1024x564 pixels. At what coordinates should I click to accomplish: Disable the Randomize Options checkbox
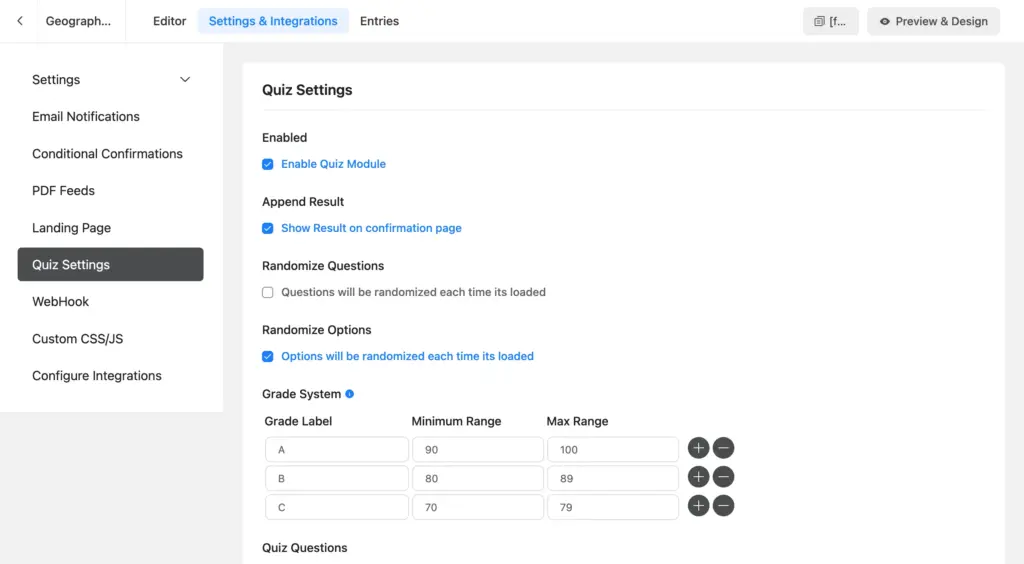pos(268,356)
